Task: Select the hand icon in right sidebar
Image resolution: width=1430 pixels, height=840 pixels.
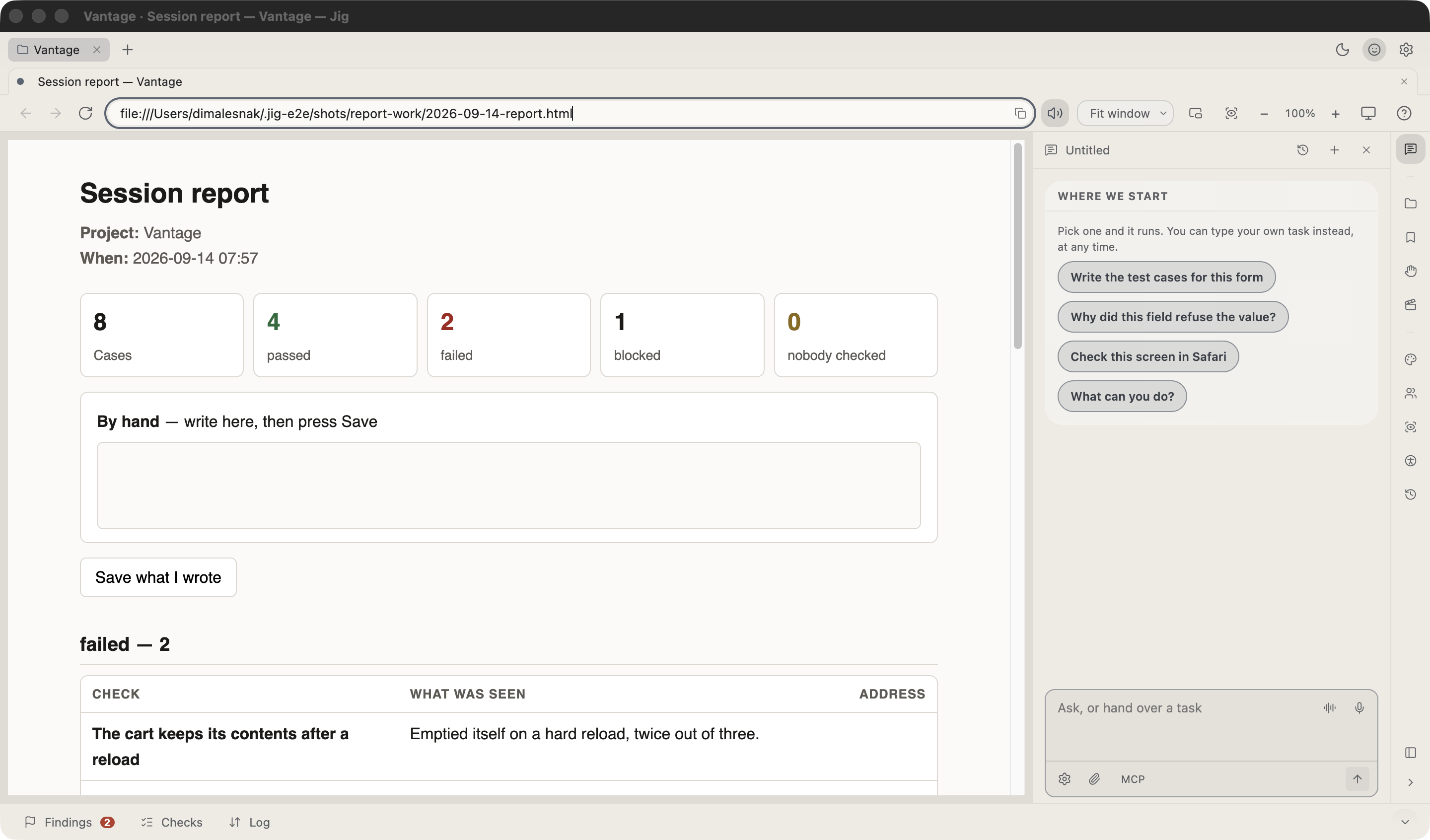Action: click(1410, 271)
